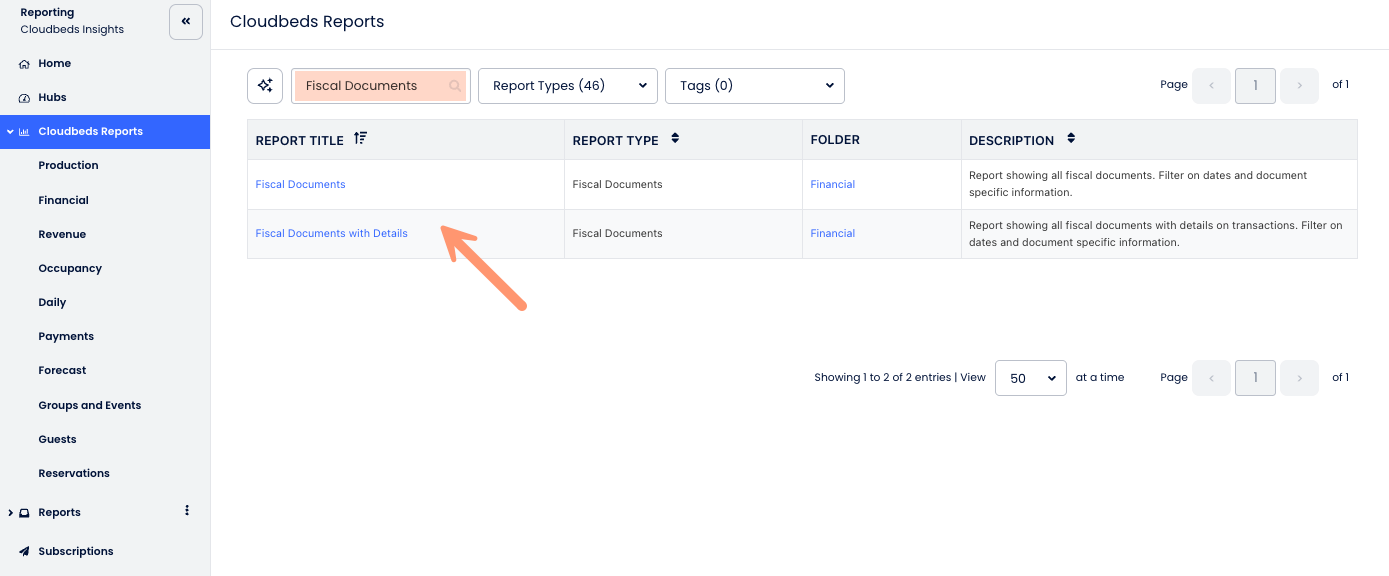The image size is (1389, 576).
Task: Collapse the Cloudbeds Reports section
Action: 10,131
